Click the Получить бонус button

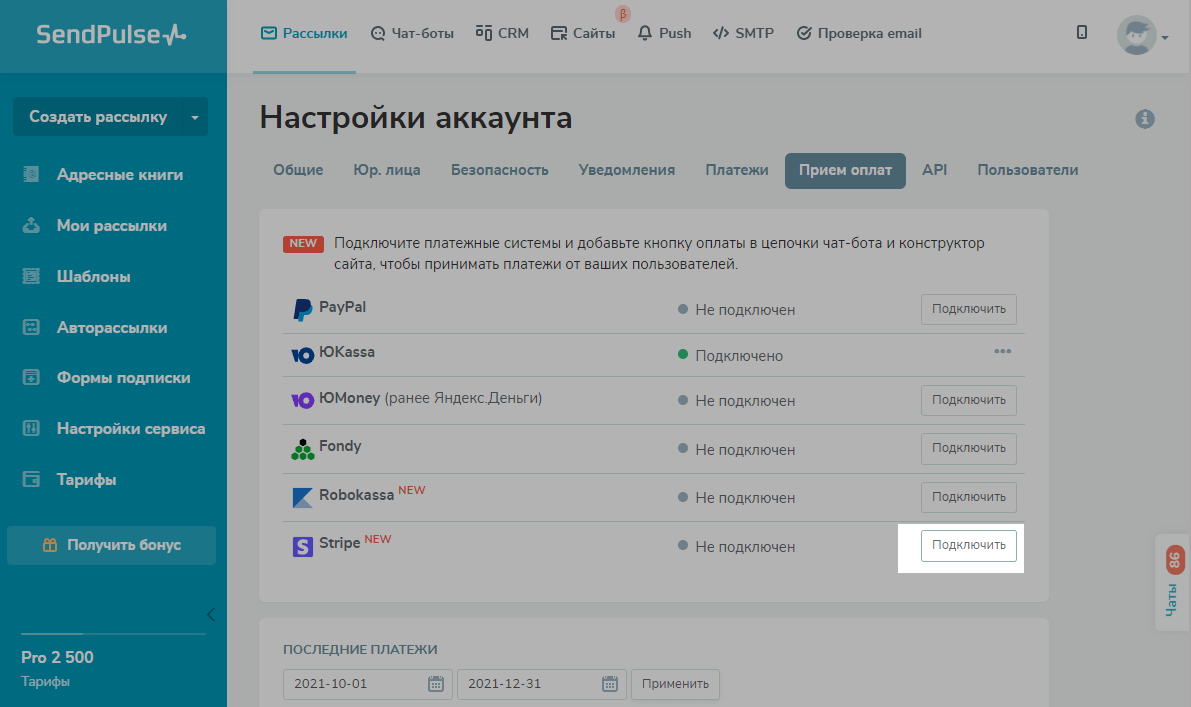[x=111, y=545]
